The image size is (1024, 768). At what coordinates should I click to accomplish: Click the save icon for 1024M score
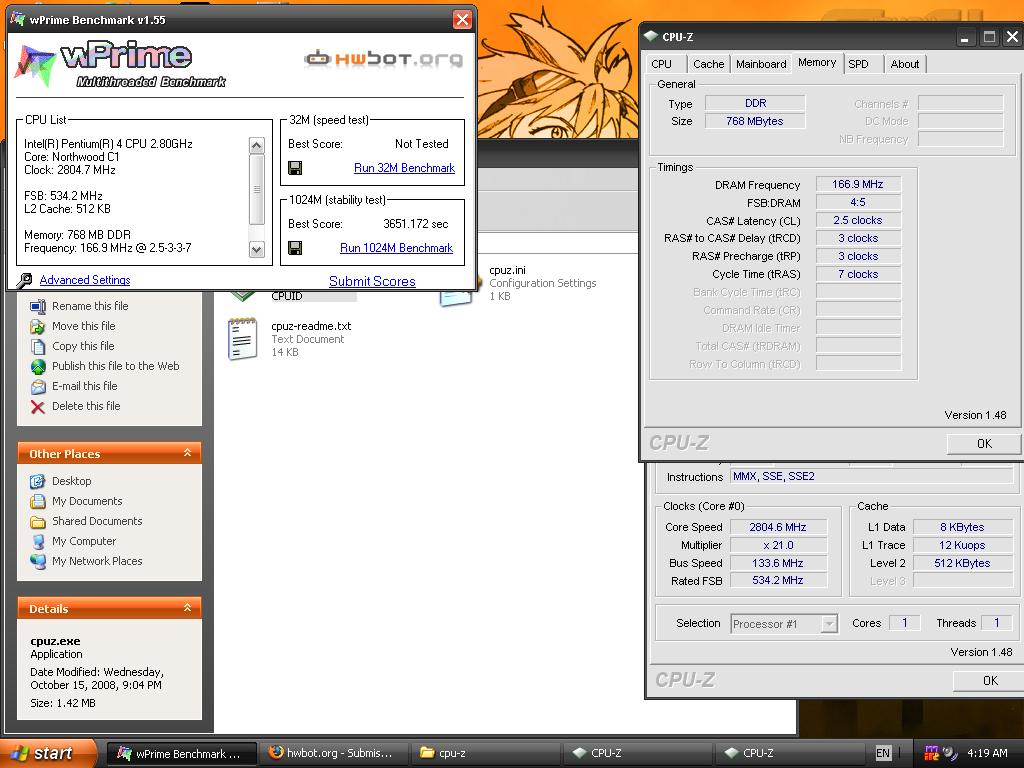295,248
